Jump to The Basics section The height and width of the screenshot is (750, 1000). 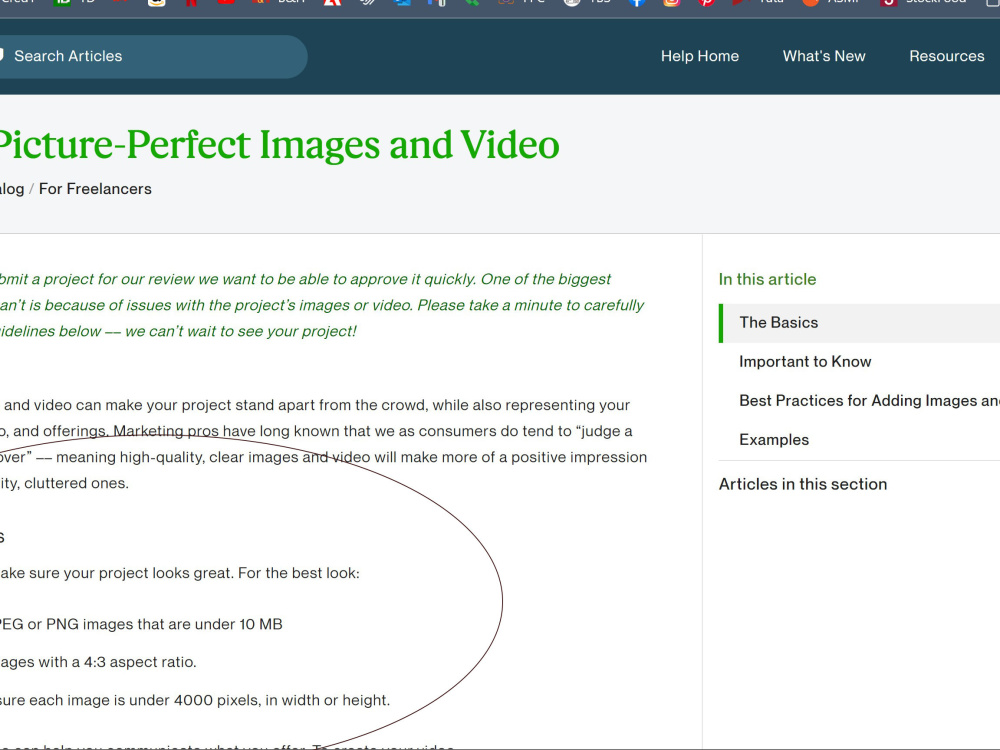coord(859,323)
